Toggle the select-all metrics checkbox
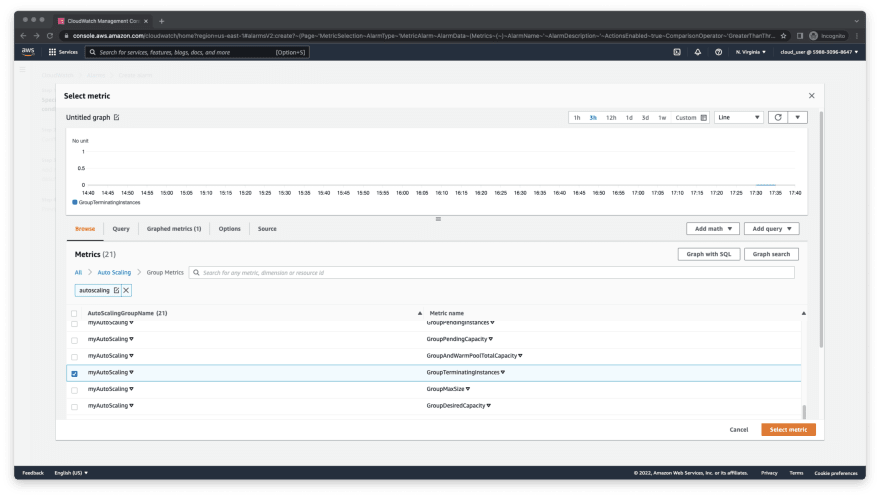The image size is (880, 497). [74, 314]
